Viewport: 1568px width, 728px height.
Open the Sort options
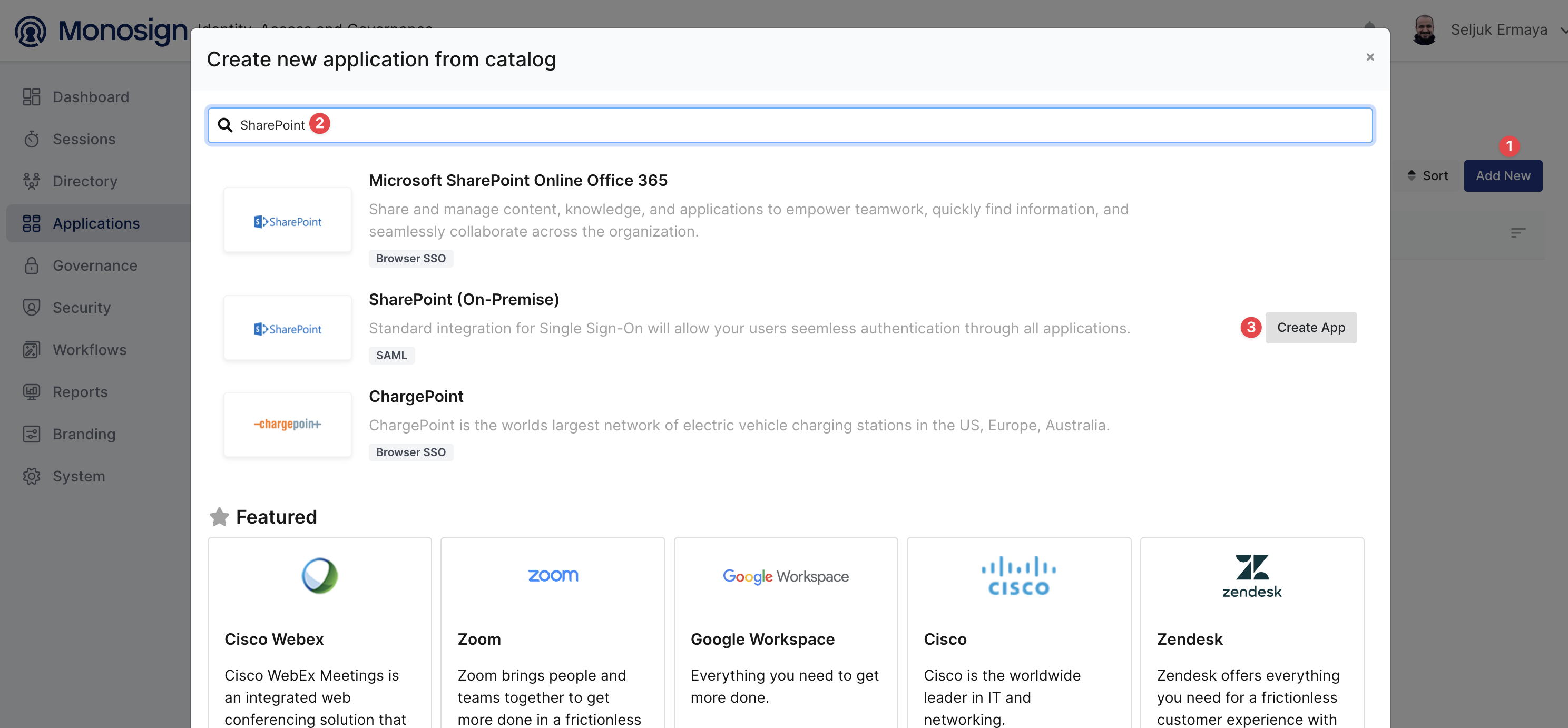pyautogui.click(x=1428, y=175)
